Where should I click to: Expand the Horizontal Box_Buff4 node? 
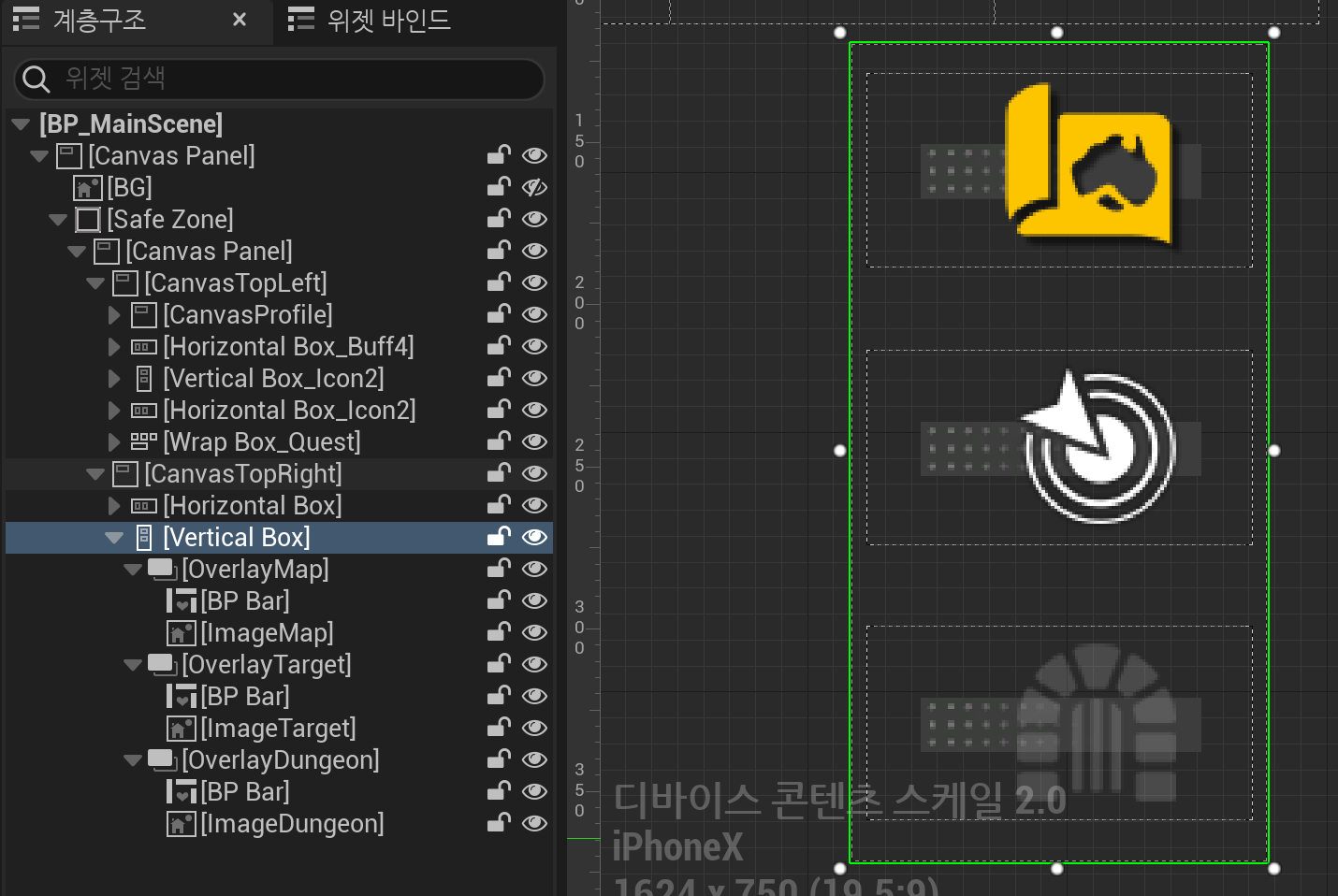pos(114,347)
